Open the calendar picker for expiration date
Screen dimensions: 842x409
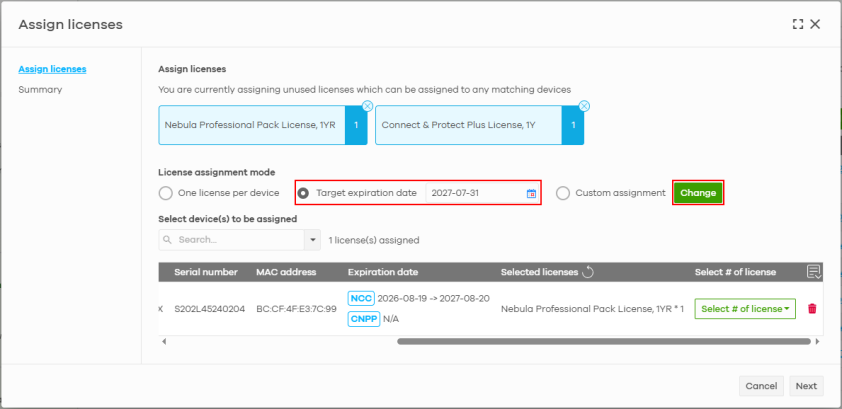click(x=531, y=193)
